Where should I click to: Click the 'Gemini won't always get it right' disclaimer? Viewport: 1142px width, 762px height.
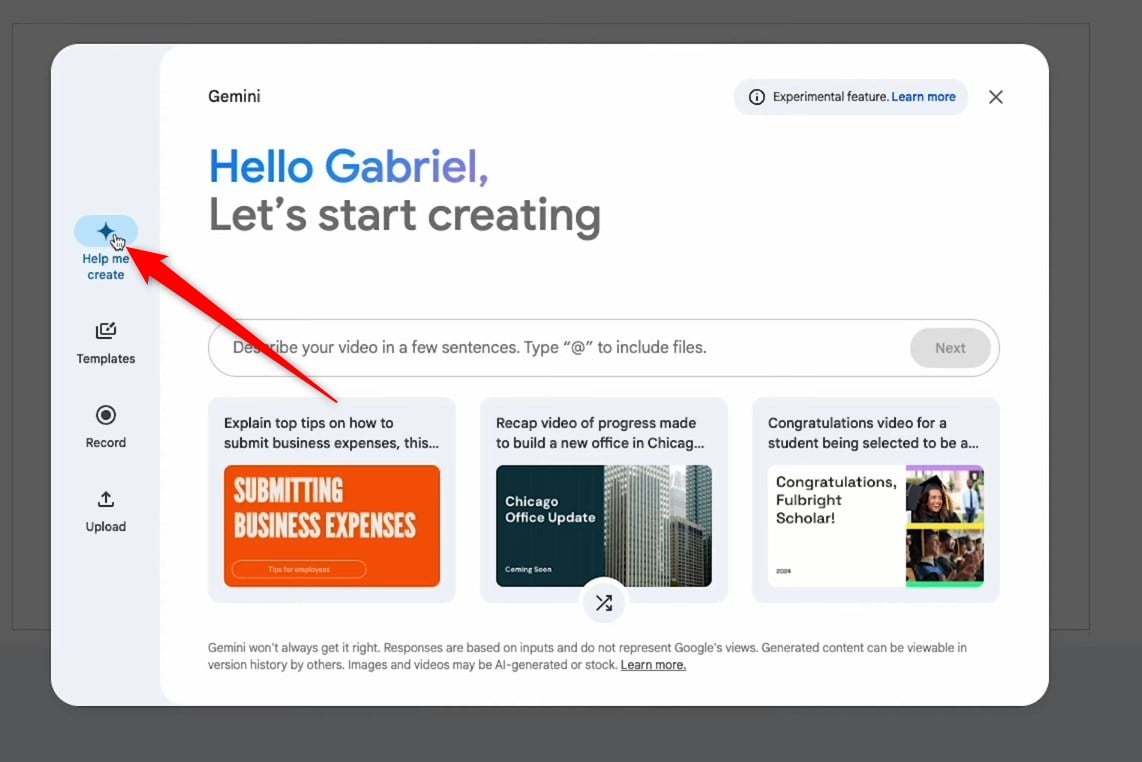pyautogui.click(x=588, y=656)
